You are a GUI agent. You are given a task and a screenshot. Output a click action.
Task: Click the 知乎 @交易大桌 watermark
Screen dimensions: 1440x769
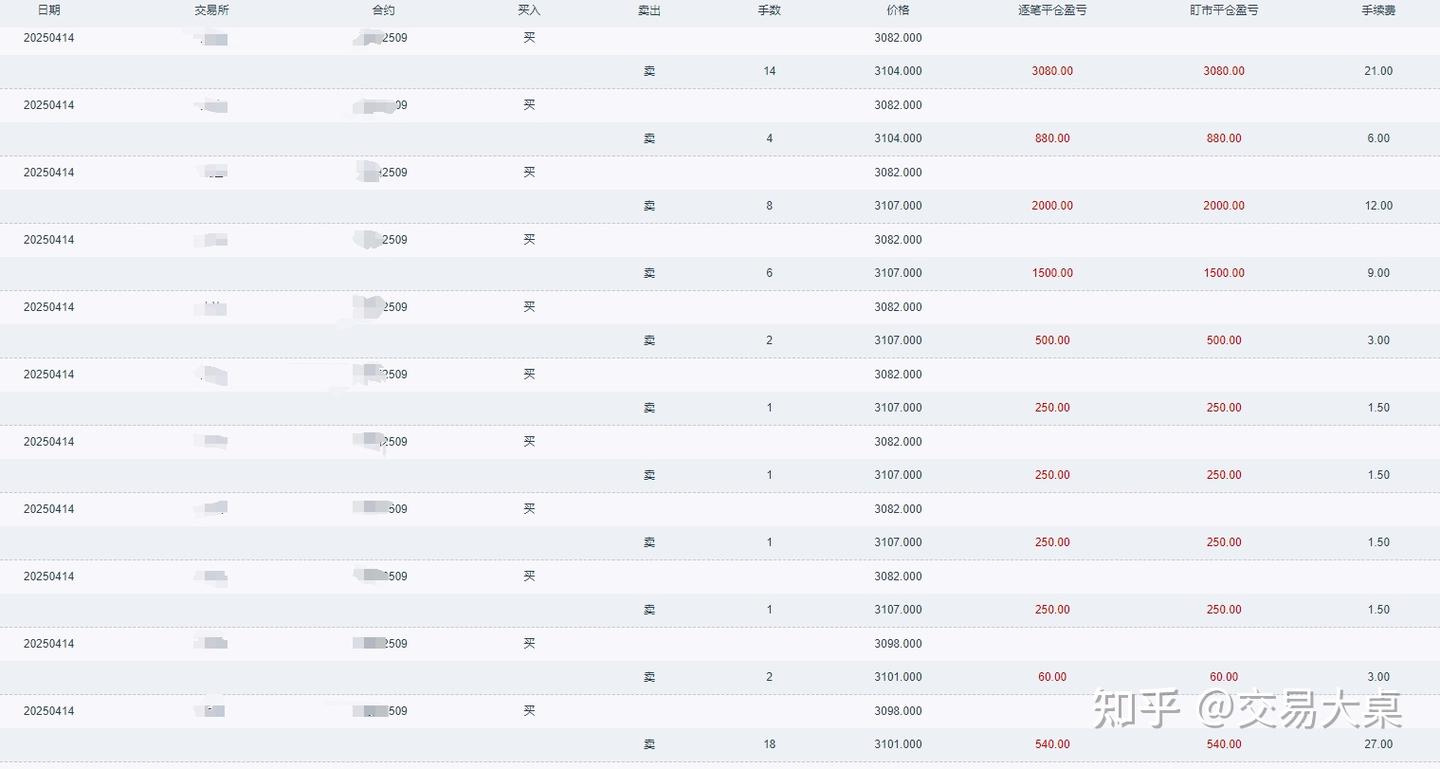(x=1247, y=709)
